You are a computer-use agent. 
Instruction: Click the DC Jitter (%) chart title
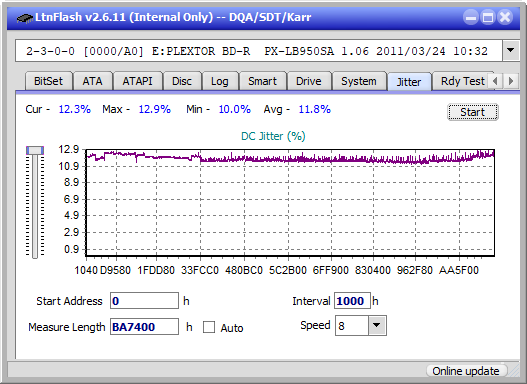[x=273, y=136]
